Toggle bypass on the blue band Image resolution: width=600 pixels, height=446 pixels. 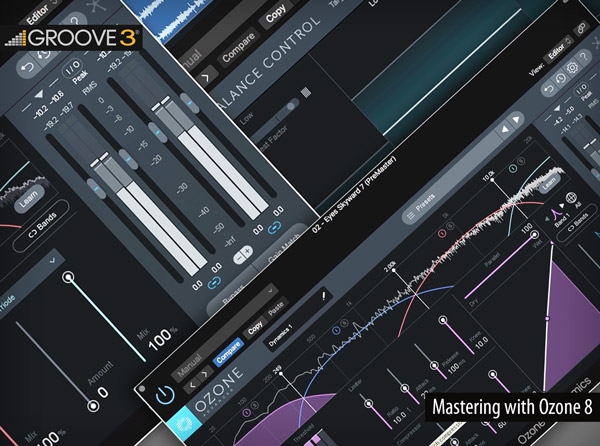(336, 330)
